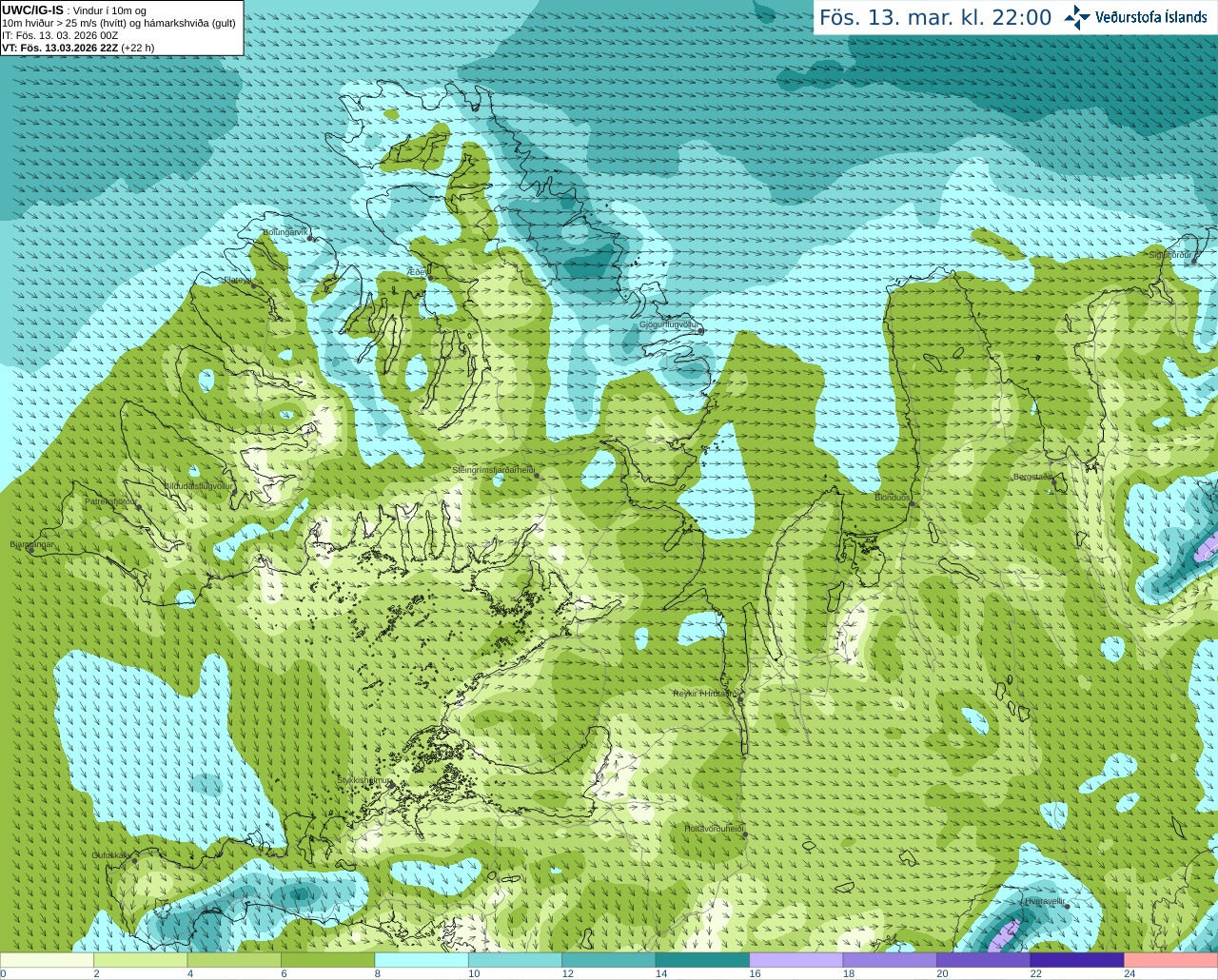Select the Gjögurflugvöllur station marker
Screen dimensions: 1218x980
[701, 331]
